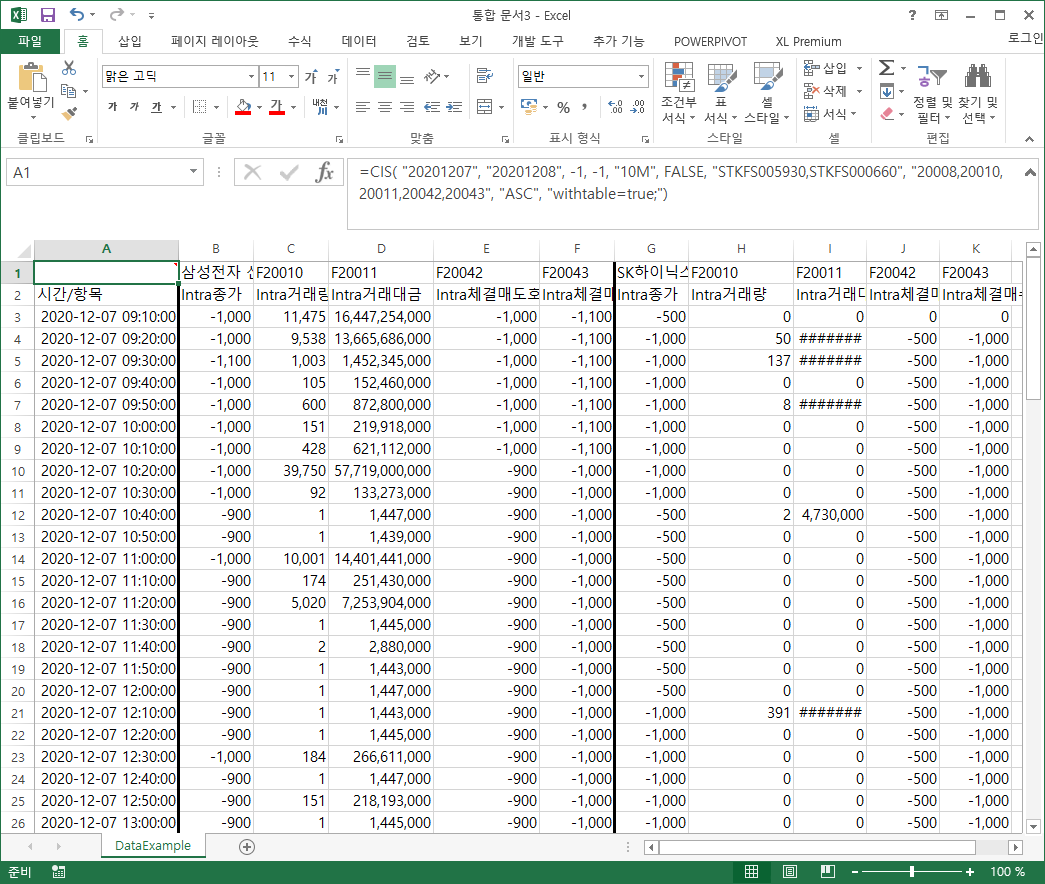Zoom in with plus button
Viewport: 1045px width, 884px height.
(970, 871)
